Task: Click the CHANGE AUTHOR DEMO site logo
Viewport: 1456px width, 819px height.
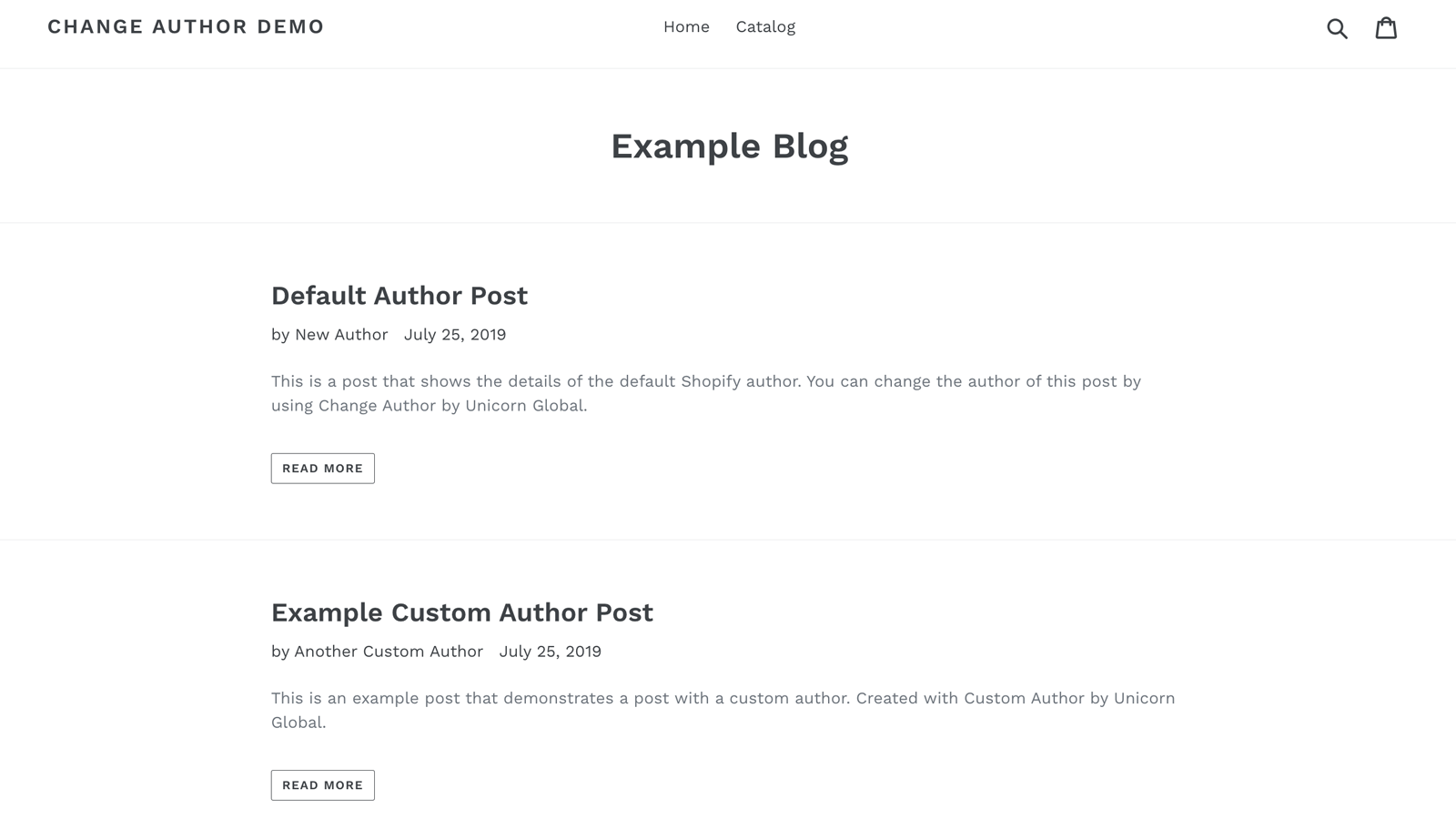Action: pyautogui.click(x=186, y=26)
